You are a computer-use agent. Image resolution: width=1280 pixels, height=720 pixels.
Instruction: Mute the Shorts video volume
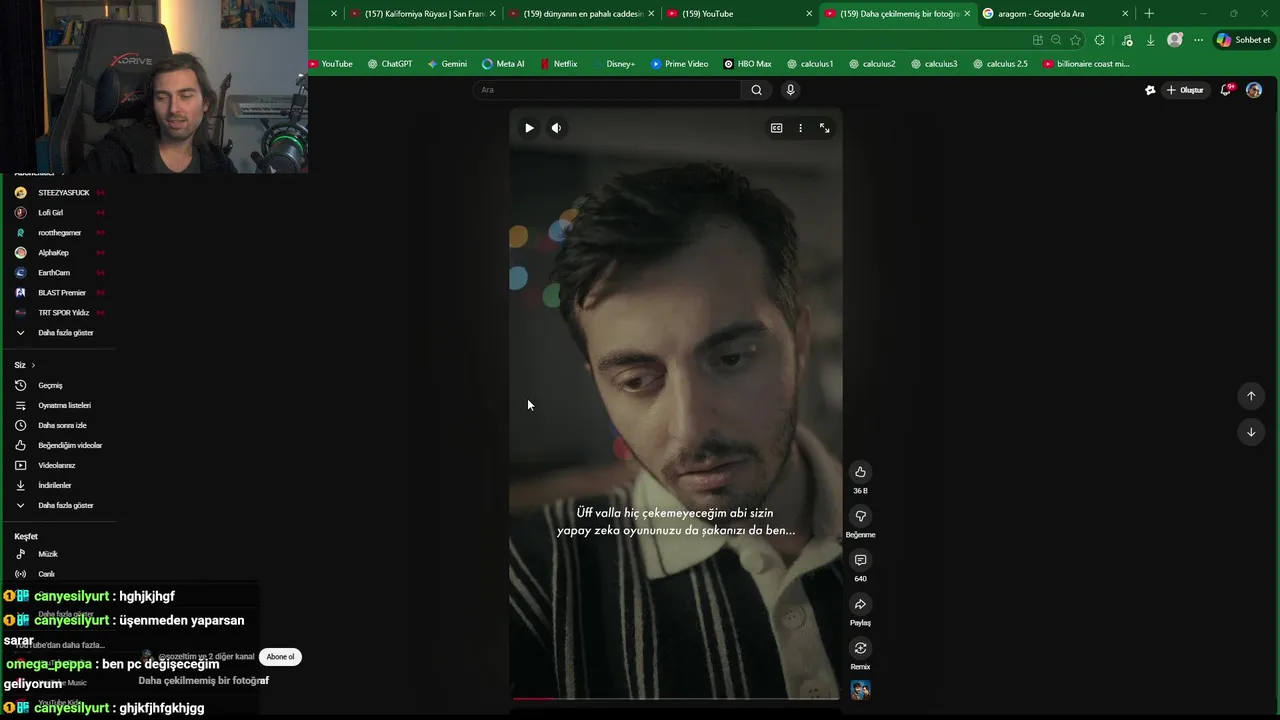pos(556,128)
